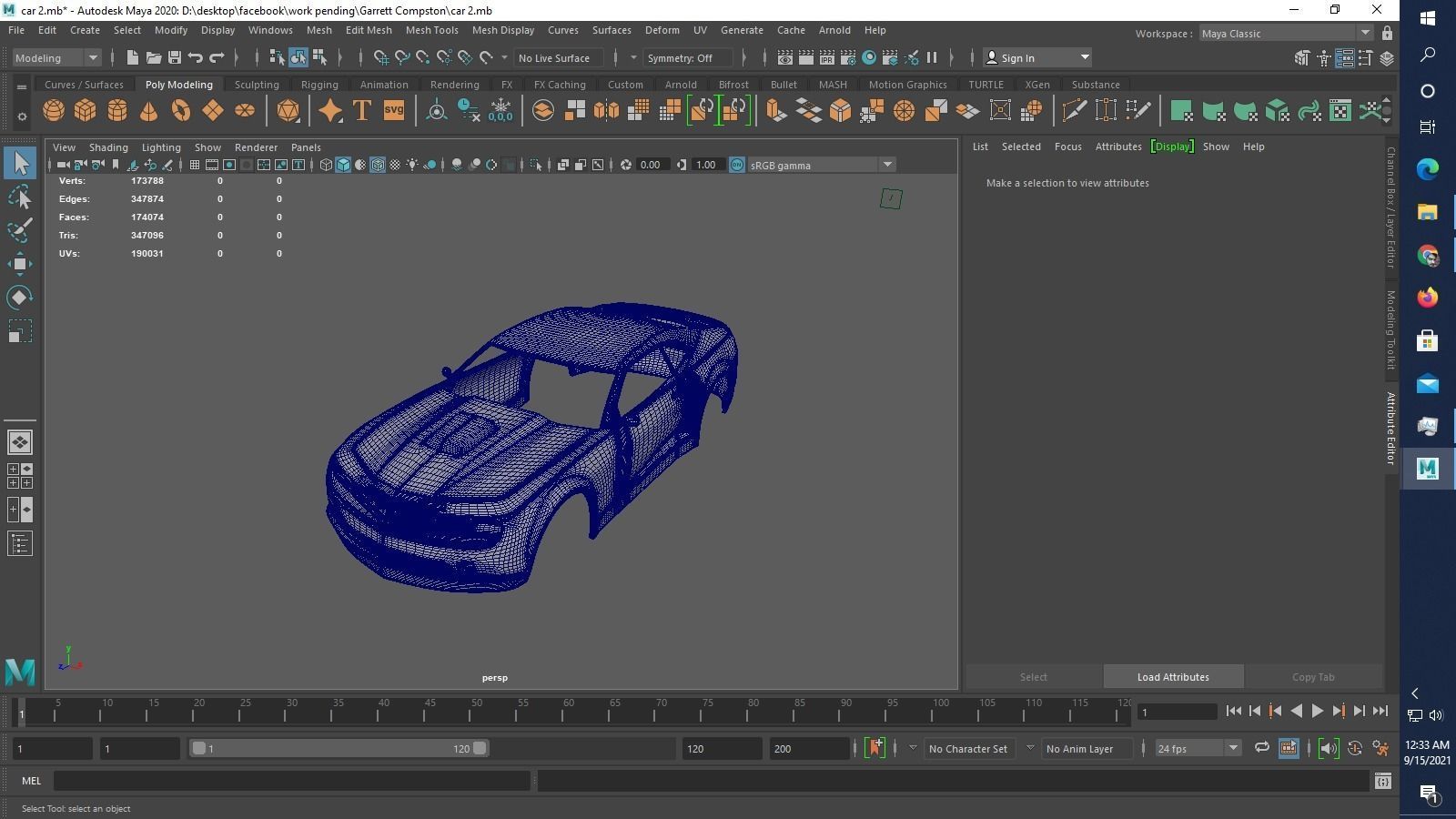Toggle the lock next to Workspace dropdown
This screenshot has width=1456, height=819.
pyautogui.click(x=1387, y=34)
